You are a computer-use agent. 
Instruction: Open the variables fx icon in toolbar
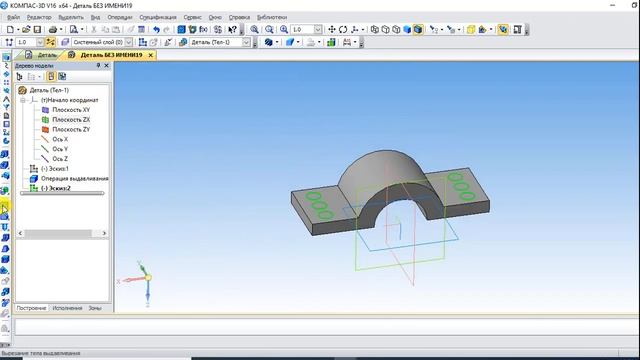[x=203, y=29]
